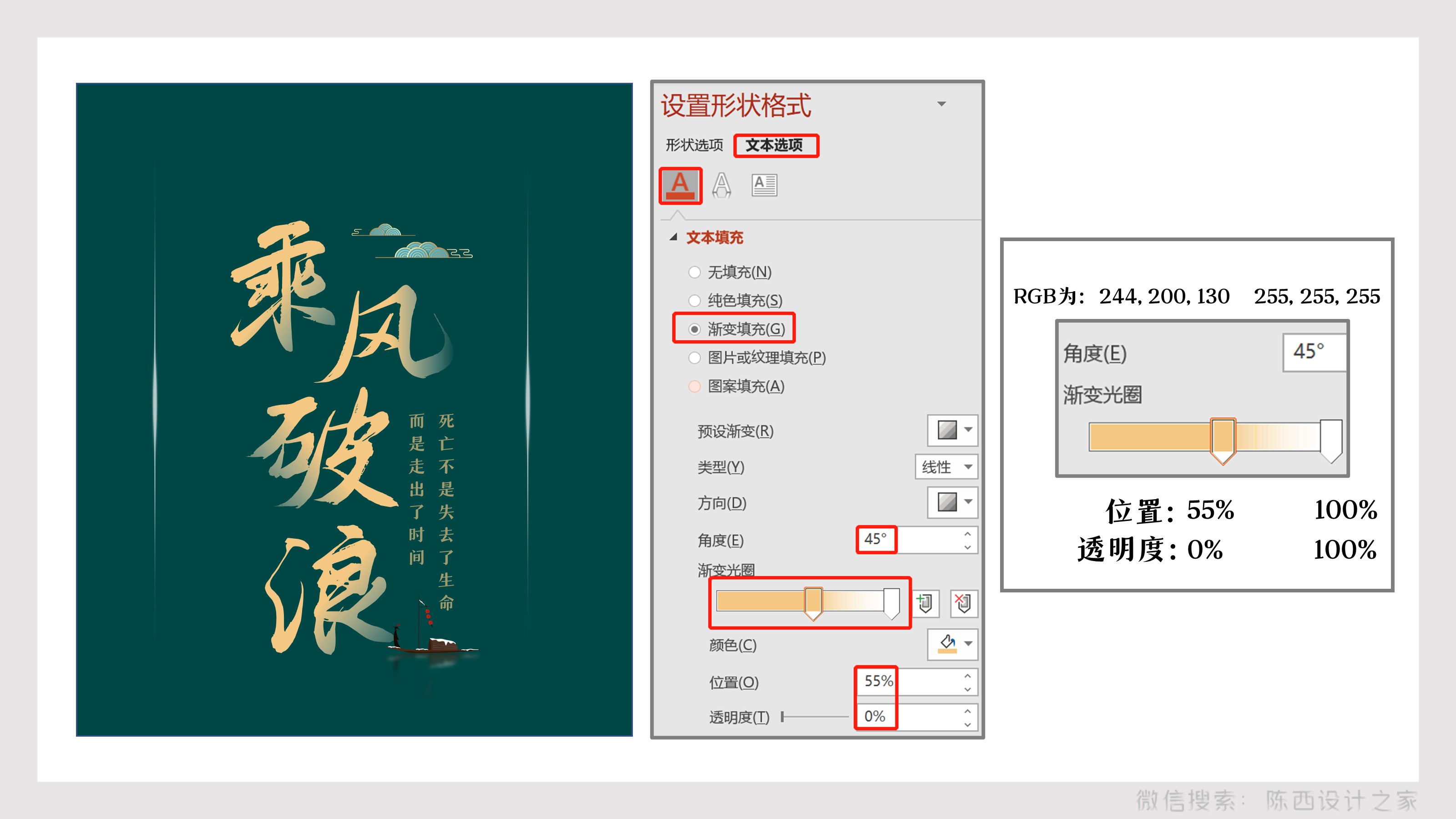
Task: Open the Text Effects icon tab
Action: tap(721, 185)
